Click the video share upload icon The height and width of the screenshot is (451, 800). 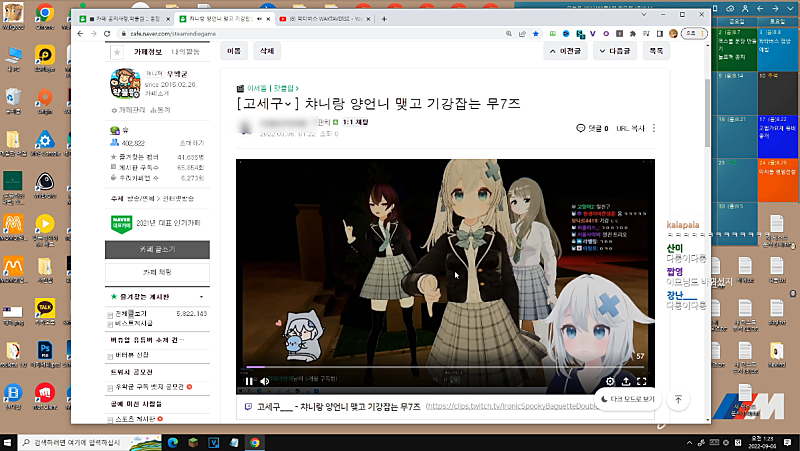626,381
